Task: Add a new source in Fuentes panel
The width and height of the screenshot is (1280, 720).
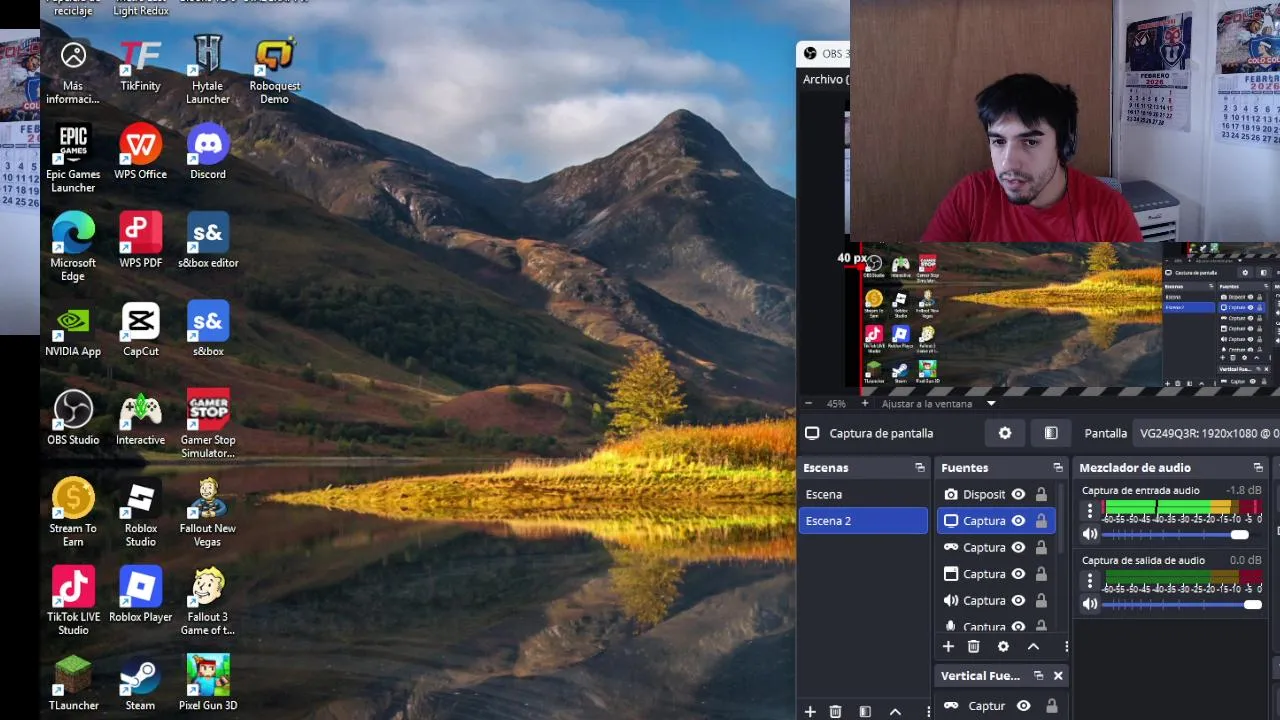Action: (948, 647)
